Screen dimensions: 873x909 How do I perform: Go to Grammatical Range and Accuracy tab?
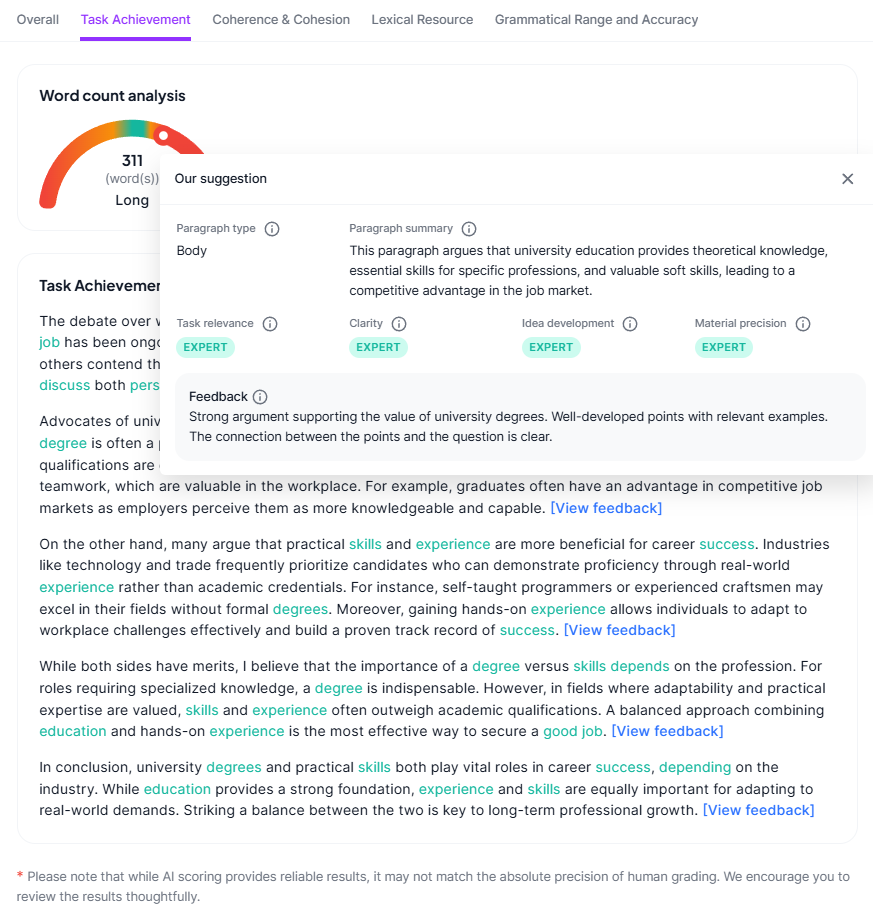[x=596, y=20]
